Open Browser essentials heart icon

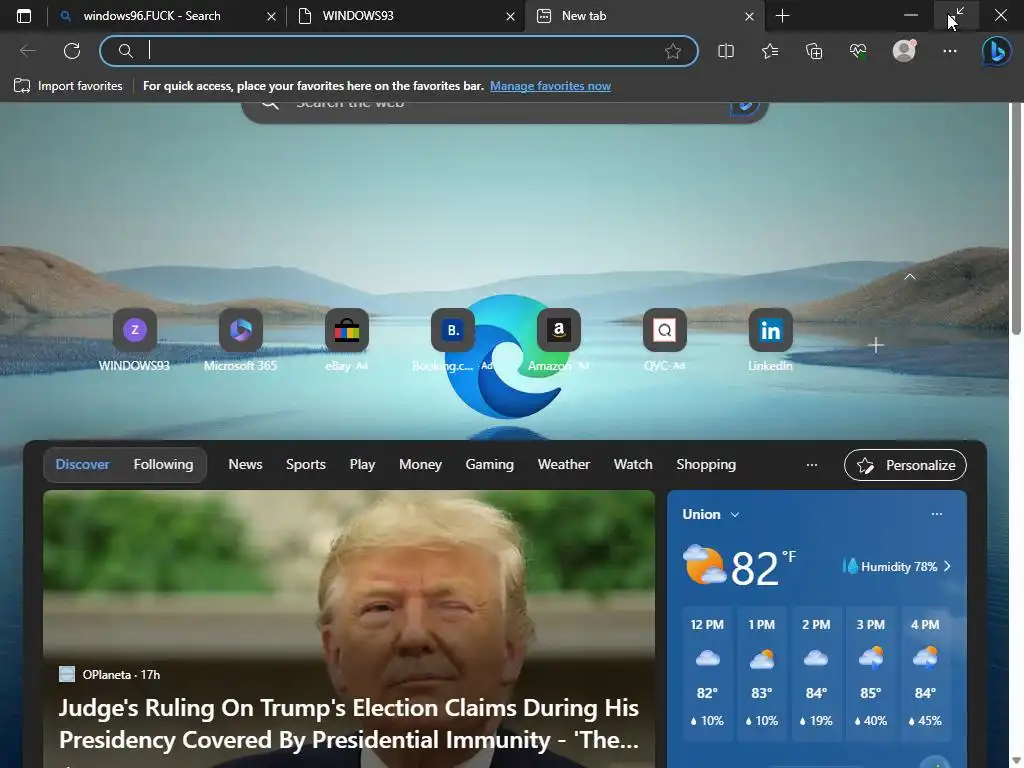857,51
